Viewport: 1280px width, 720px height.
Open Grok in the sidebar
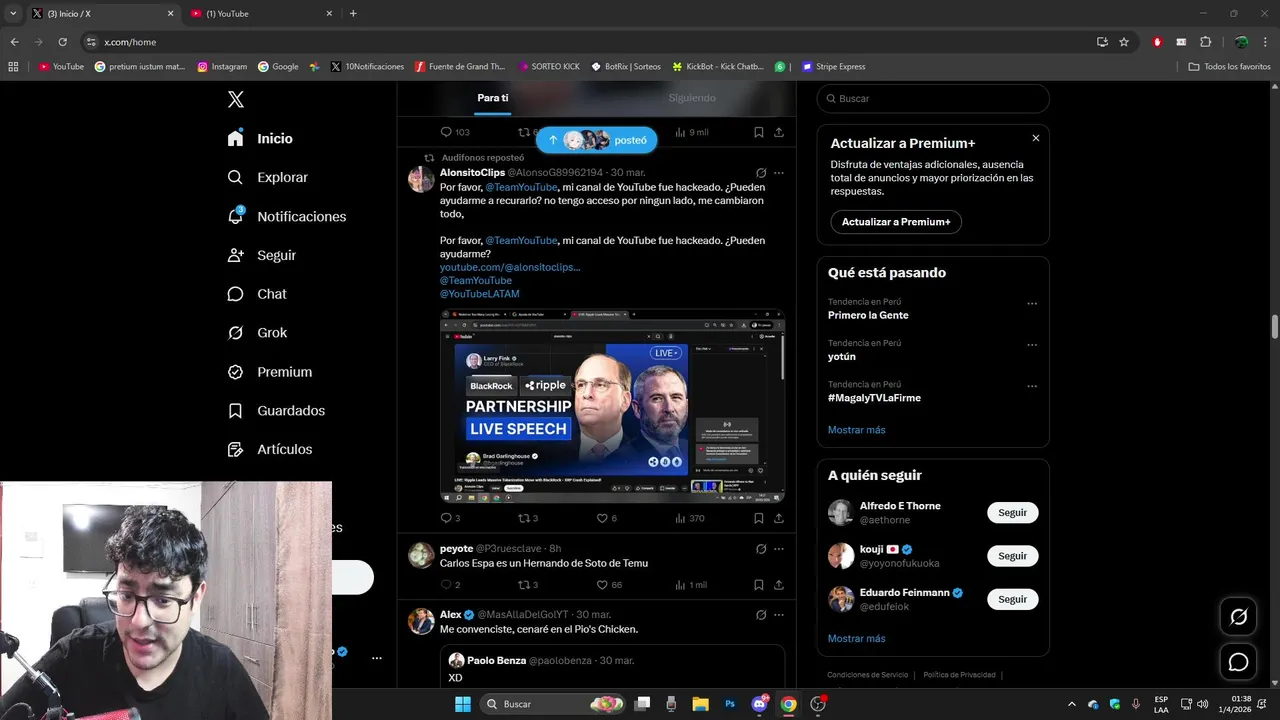coord(257,333)
